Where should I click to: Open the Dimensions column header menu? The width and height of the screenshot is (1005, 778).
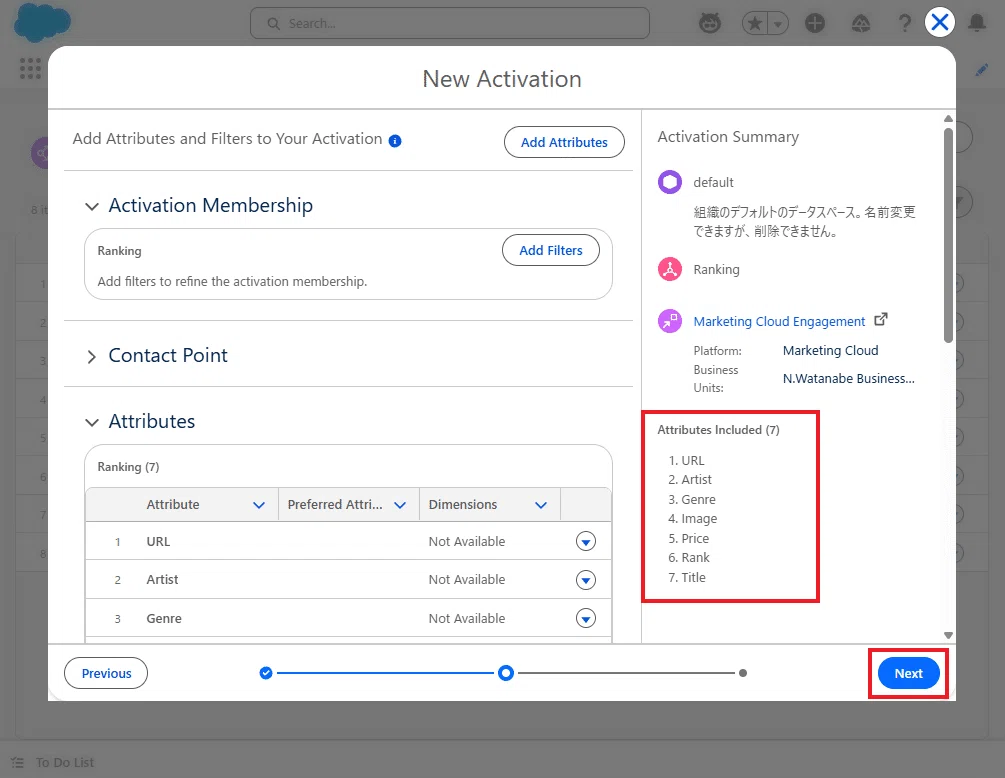(541, 505)
